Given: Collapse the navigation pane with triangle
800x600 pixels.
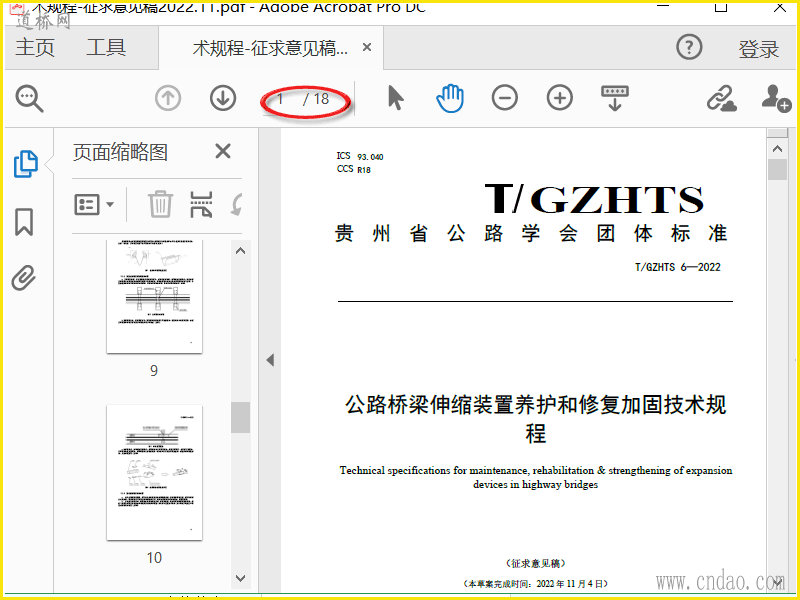Looking at the screenshot, I should pyautogui.click(x=270, y=360).
